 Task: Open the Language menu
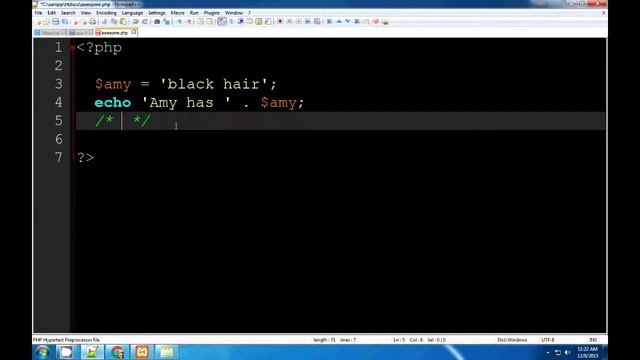[132, 13]
